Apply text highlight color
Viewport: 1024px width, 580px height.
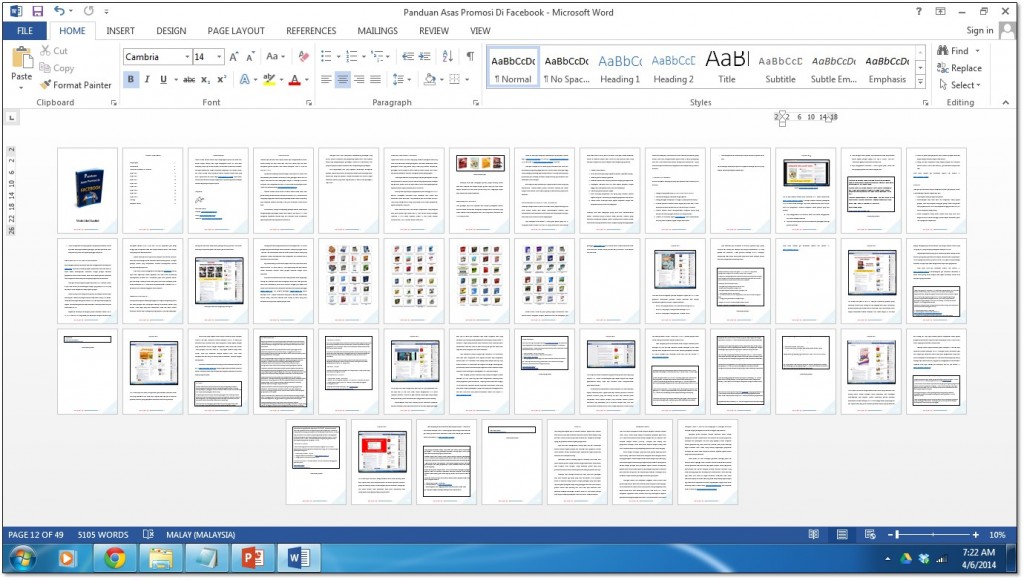[x=268, y=80]
